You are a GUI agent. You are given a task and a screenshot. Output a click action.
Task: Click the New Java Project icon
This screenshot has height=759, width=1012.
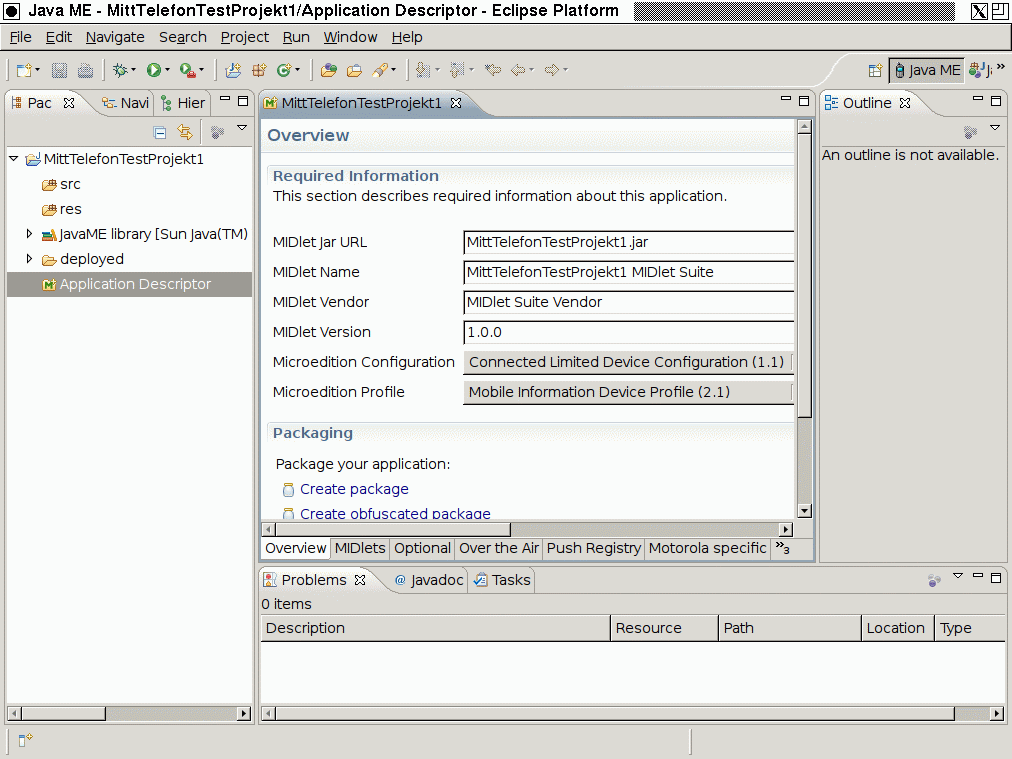click(x=233, y=70)
